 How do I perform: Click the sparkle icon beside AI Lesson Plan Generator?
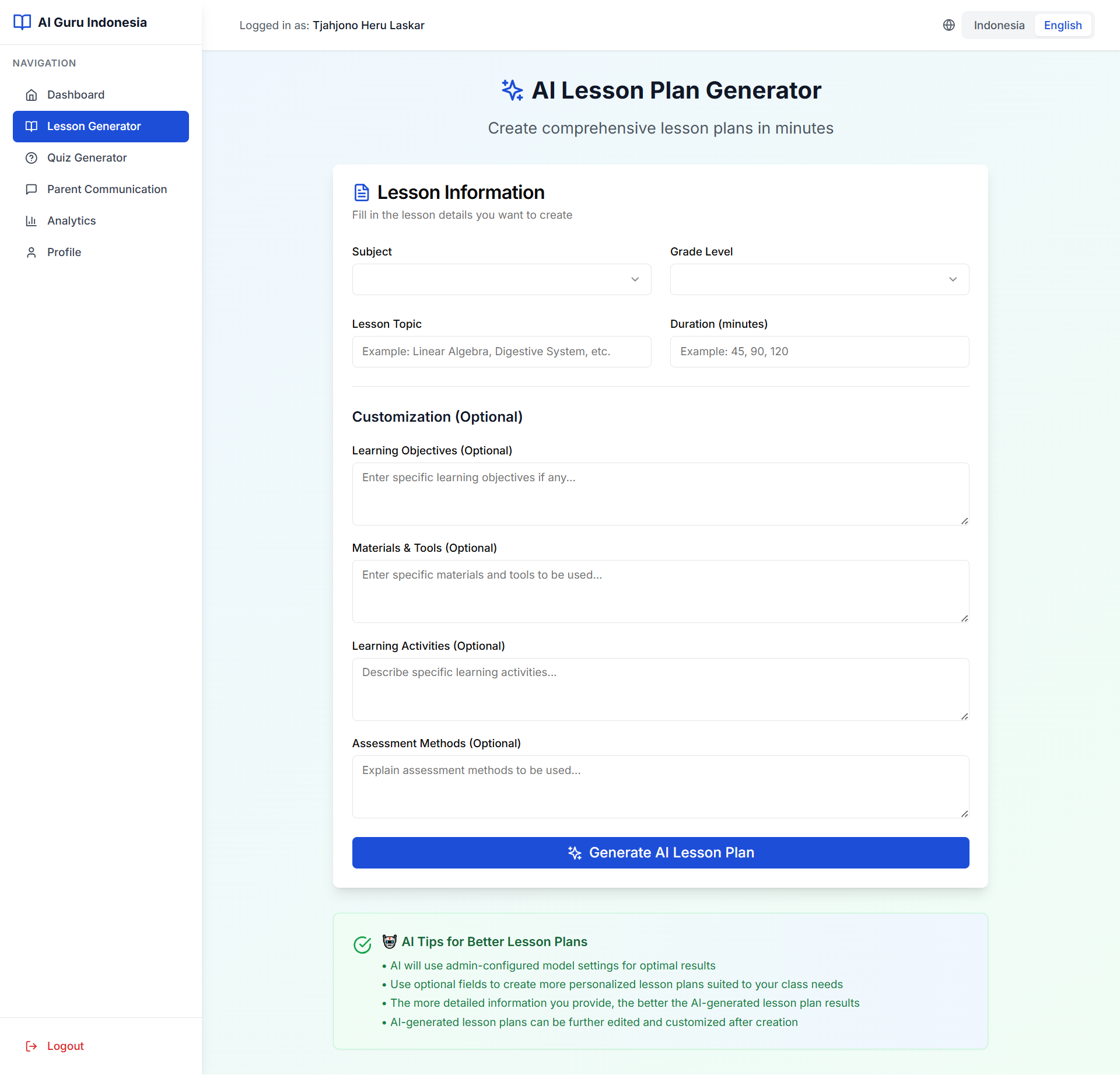[512, 90]
